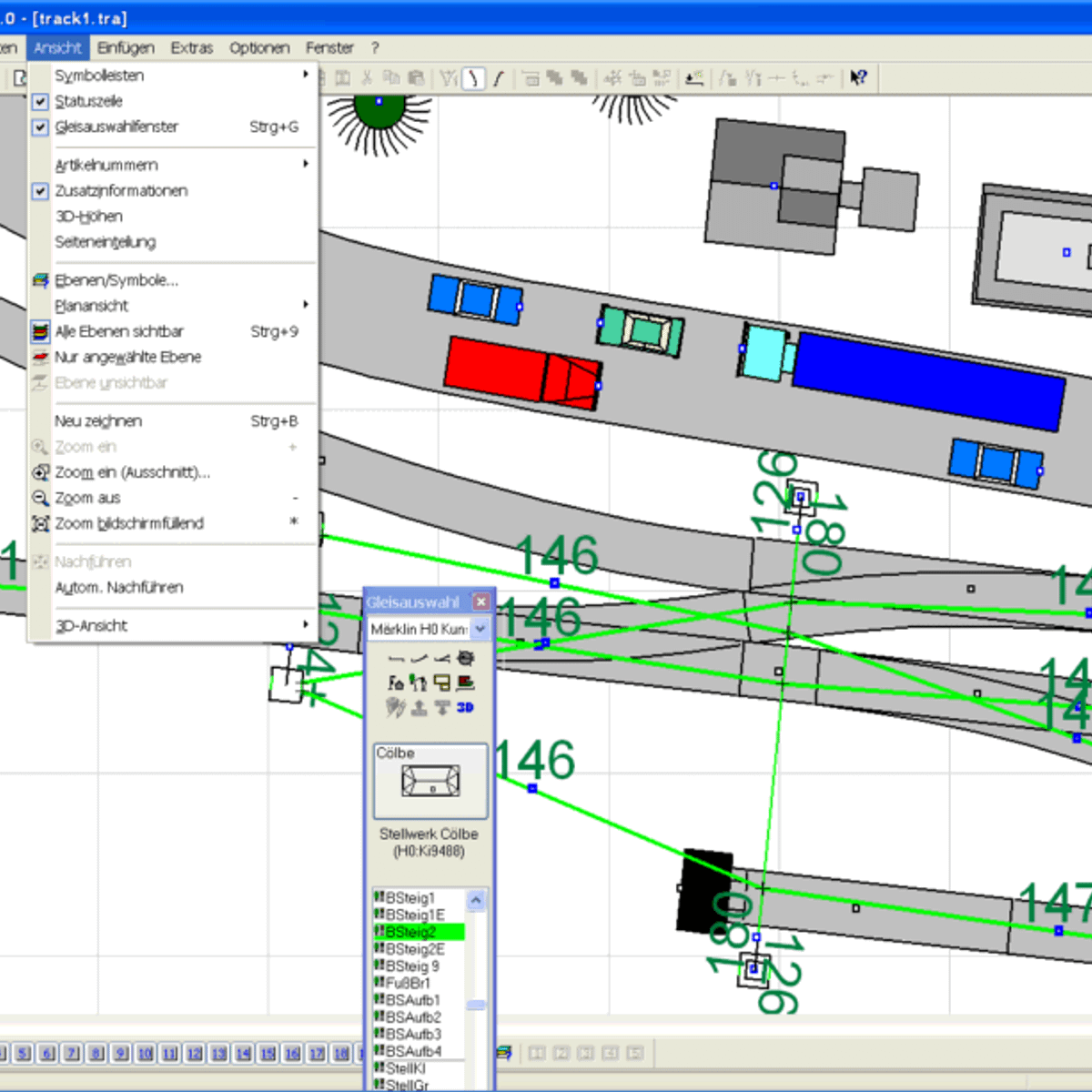1092x1092 pixels.
Task: Open the Fenster menu
Action: [x=329, y=48]
